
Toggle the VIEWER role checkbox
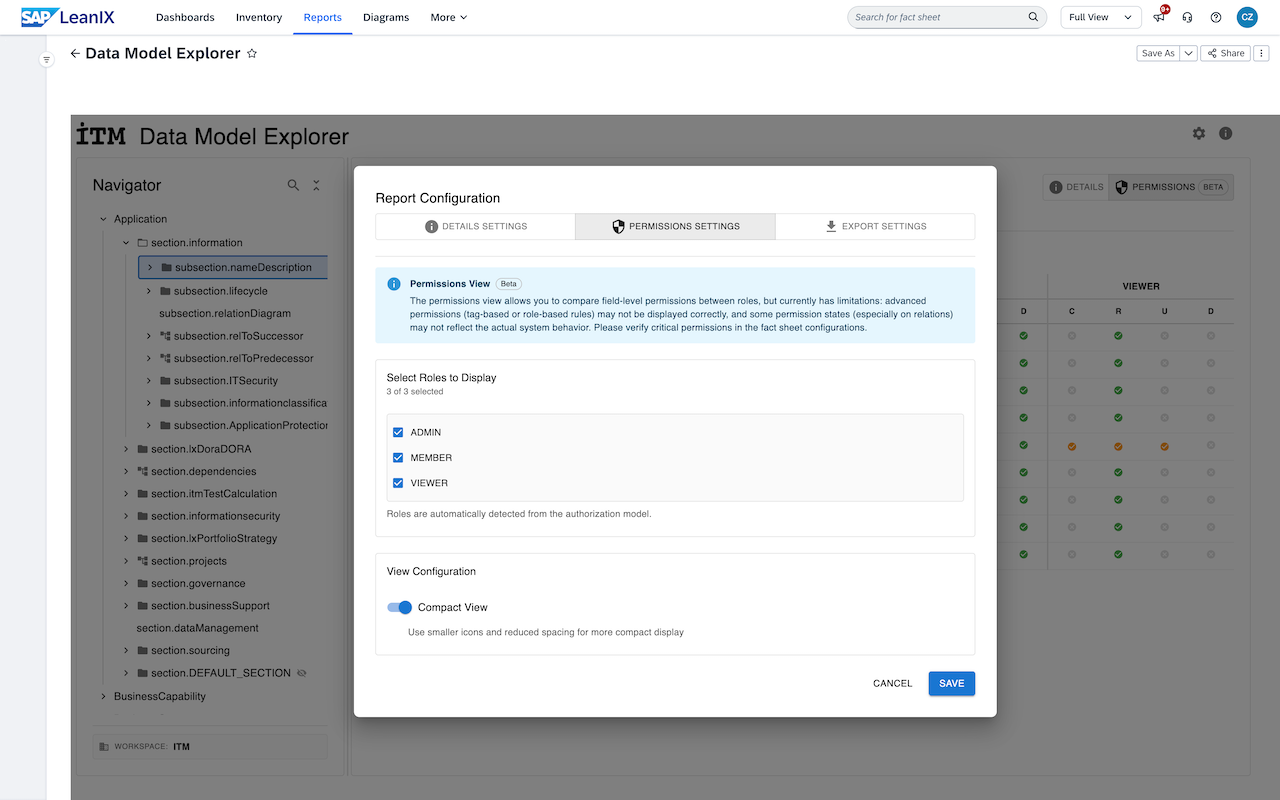point(398,483)
